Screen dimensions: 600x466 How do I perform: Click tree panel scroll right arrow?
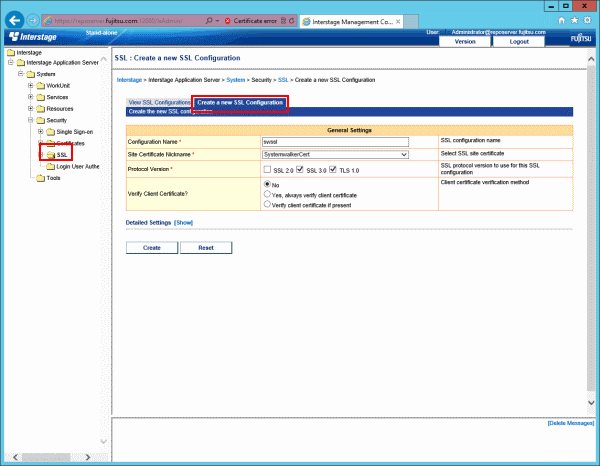point(88,457)
